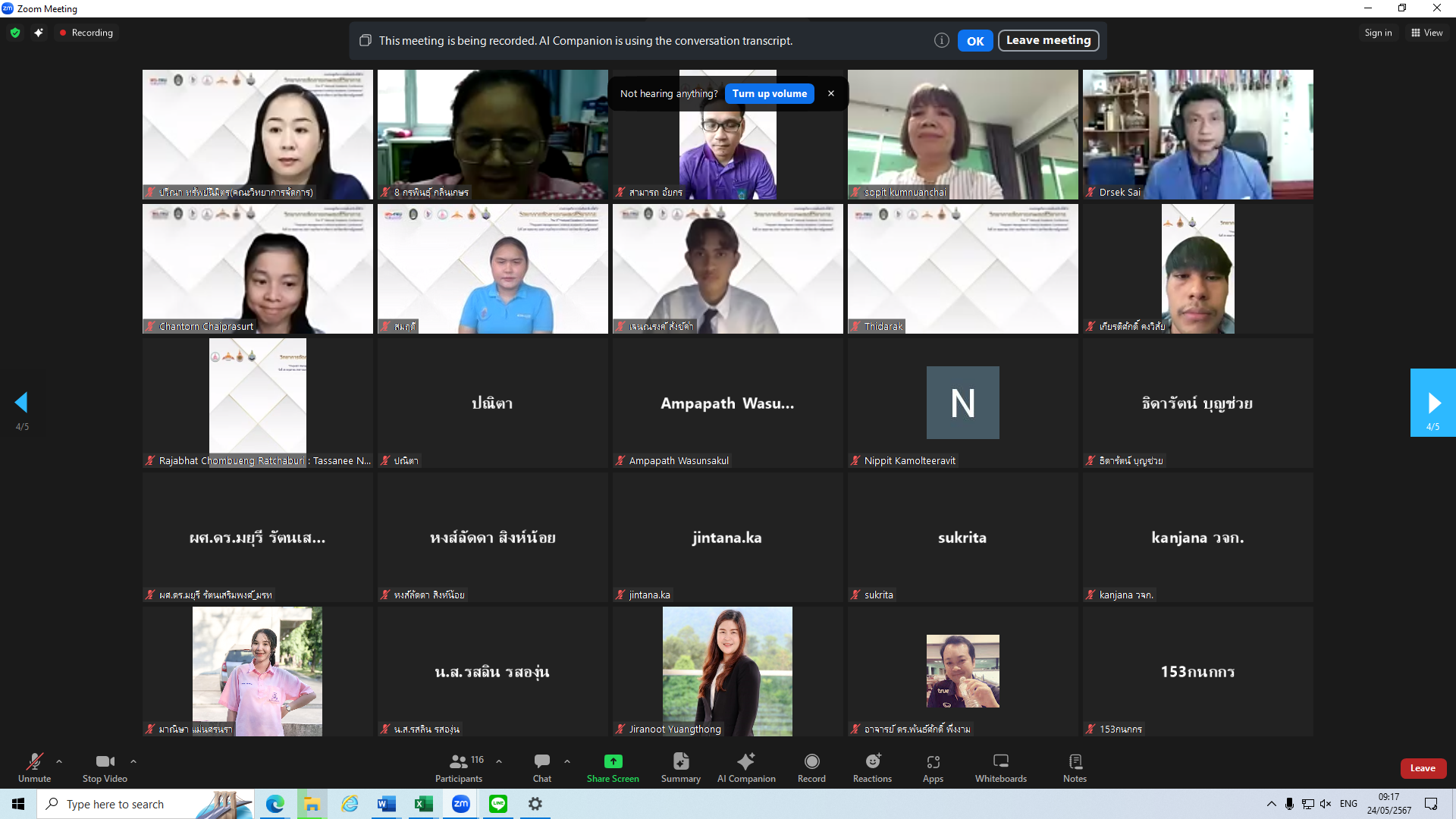Unmute the microphone
Viewport: 1456px width, 819px height.
tap(34, 761)
